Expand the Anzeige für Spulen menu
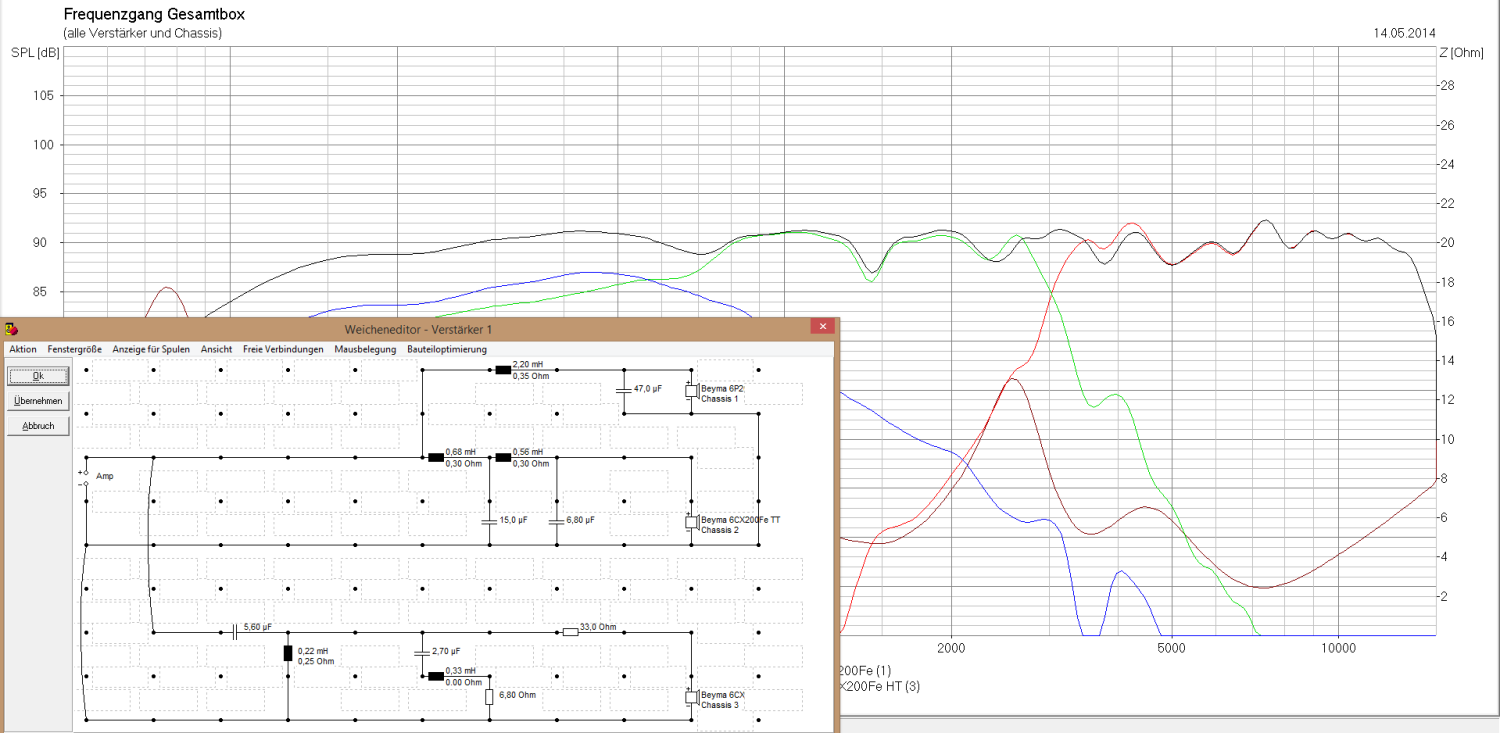Viewport: 1500px width, 733px height. click(x=151, y=349)
